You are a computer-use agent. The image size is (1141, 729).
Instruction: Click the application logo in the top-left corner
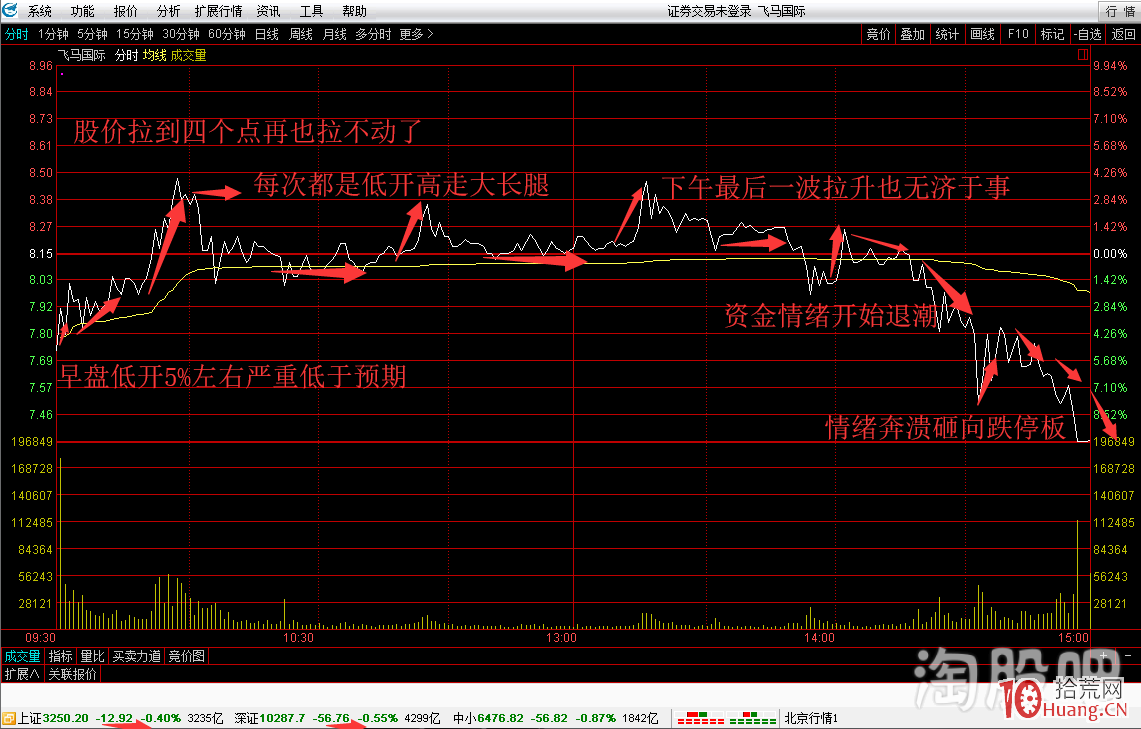point(10,11)
